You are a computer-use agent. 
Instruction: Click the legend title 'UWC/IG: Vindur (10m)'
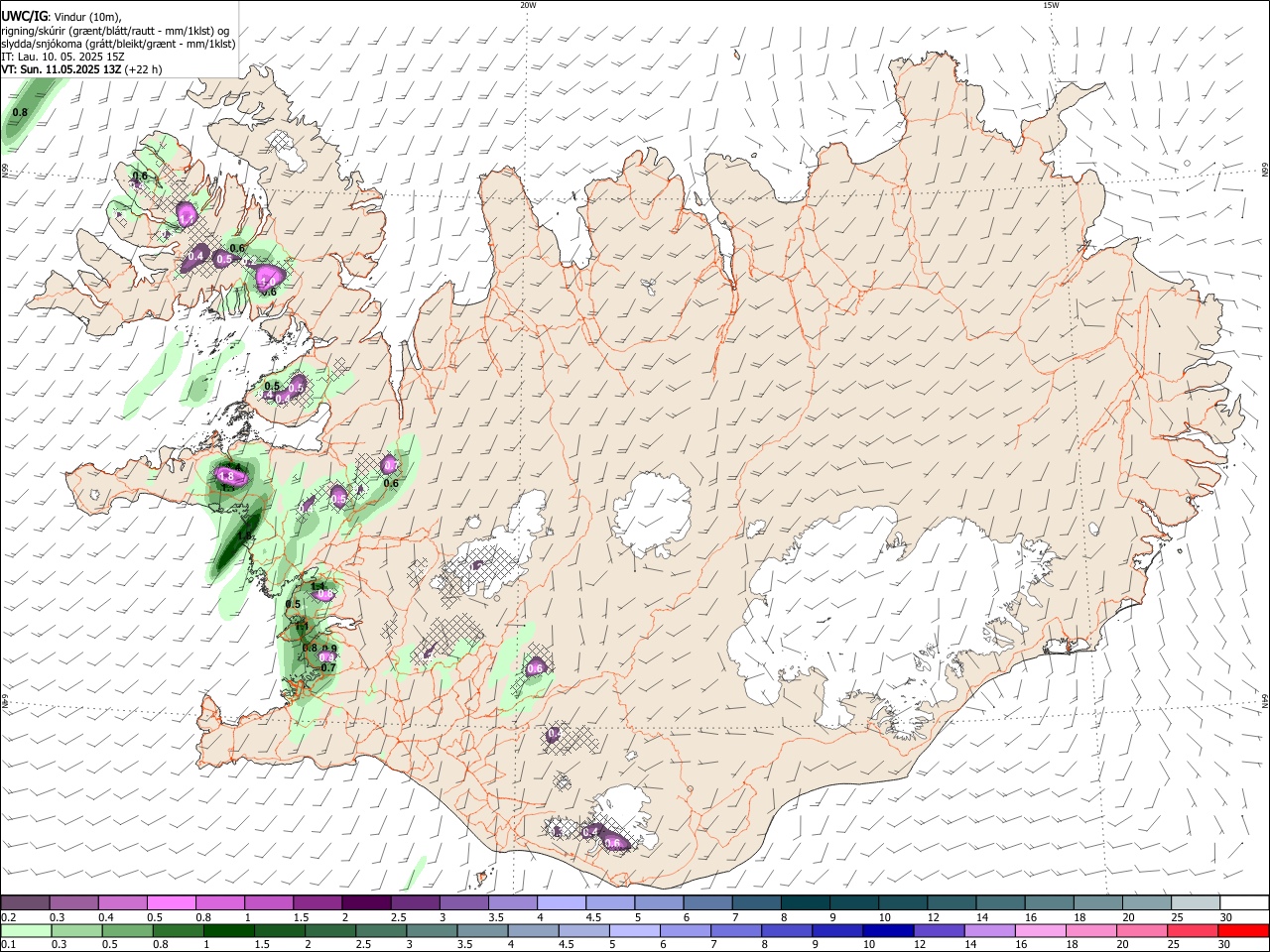[x=61, y=17]
